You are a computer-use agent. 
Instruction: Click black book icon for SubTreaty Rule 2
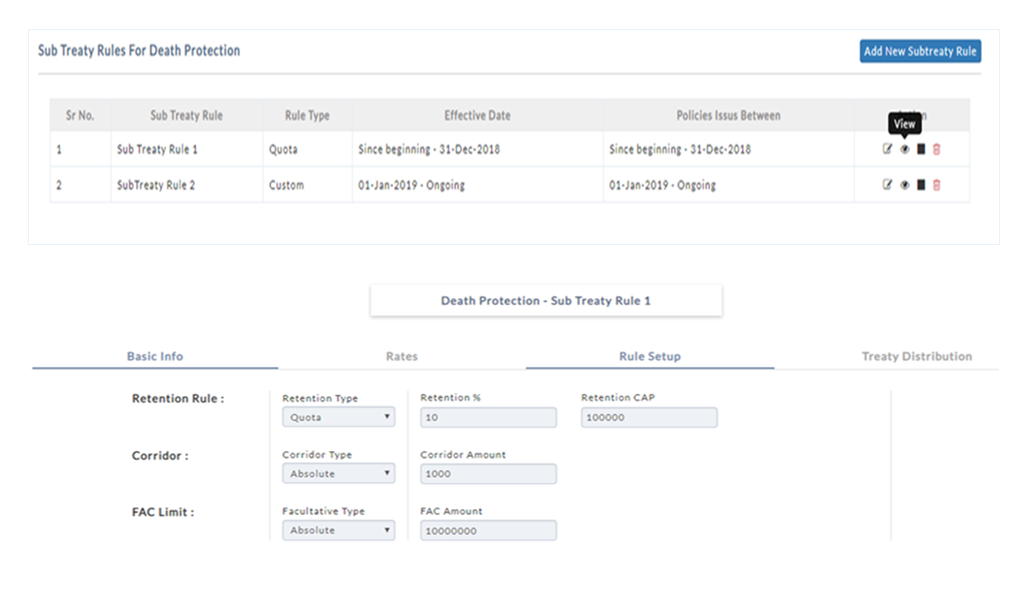[921, 185]
